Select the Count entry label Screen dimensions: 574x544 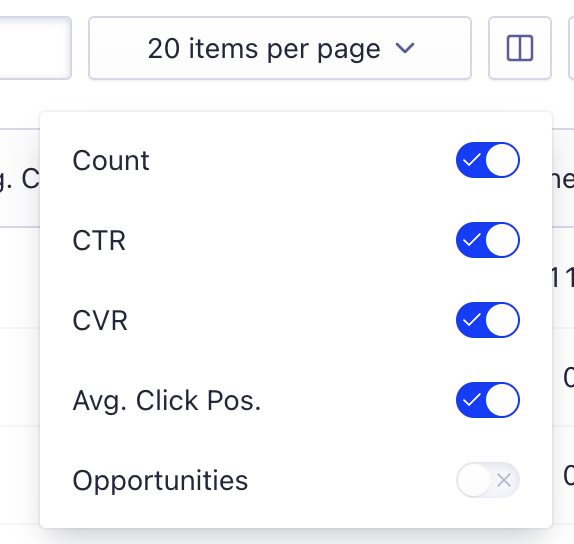[111, 160]
